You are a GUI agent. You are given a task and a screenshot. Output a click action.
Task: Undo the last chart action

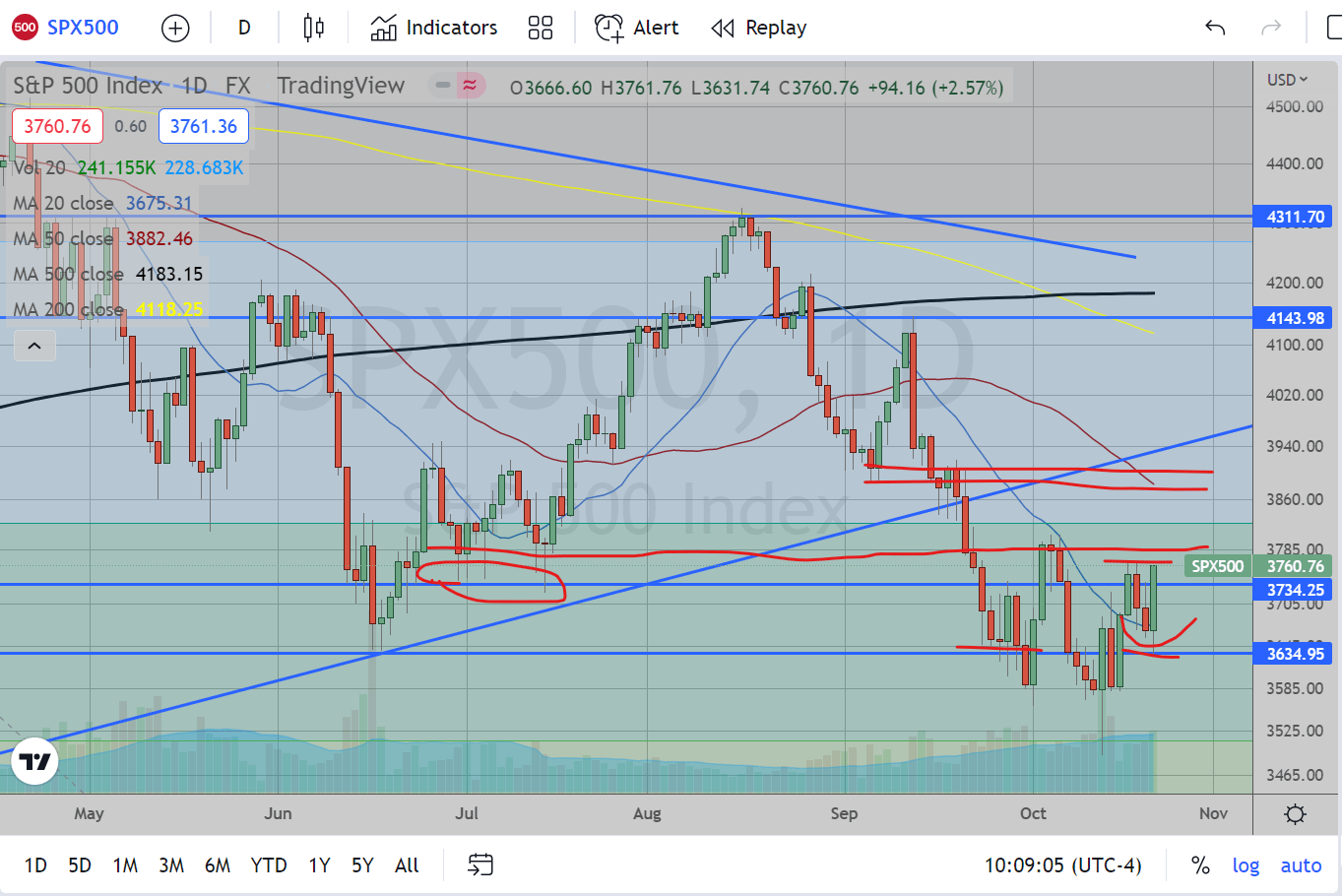1215,28
